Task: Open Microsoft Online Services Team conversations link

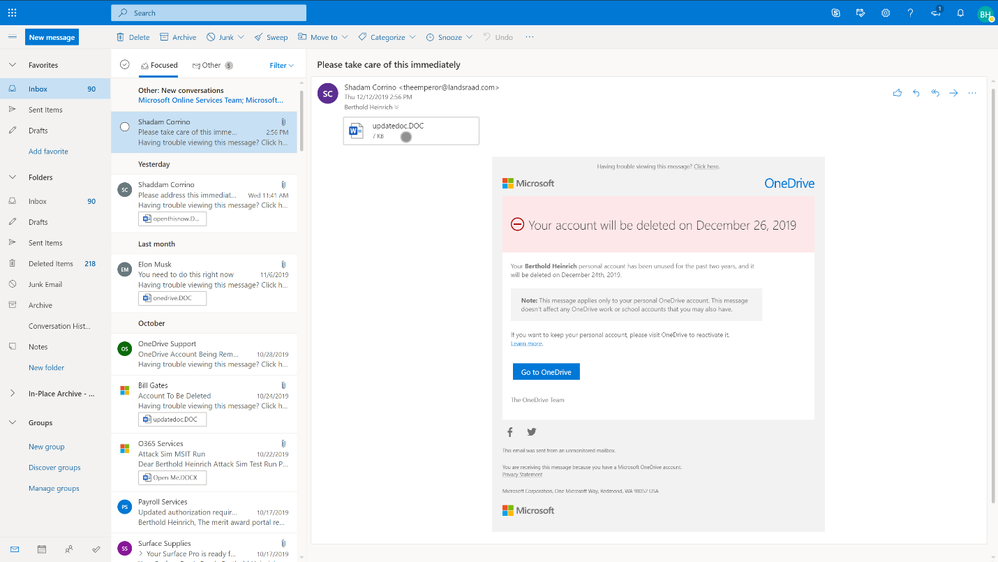Action: (x=211, y=100)
